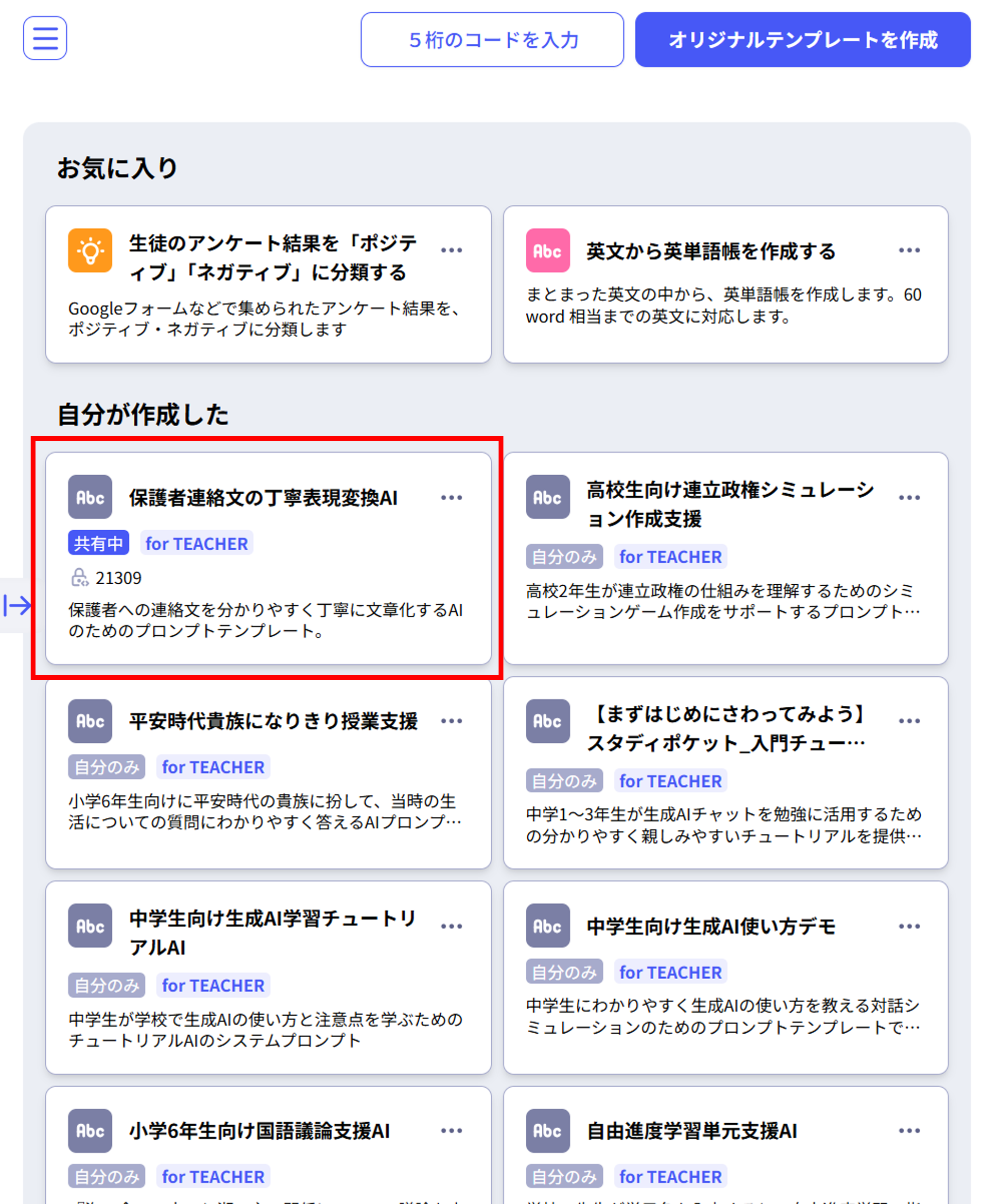Click the orange lightbulb template icon

tap(90, 251)
